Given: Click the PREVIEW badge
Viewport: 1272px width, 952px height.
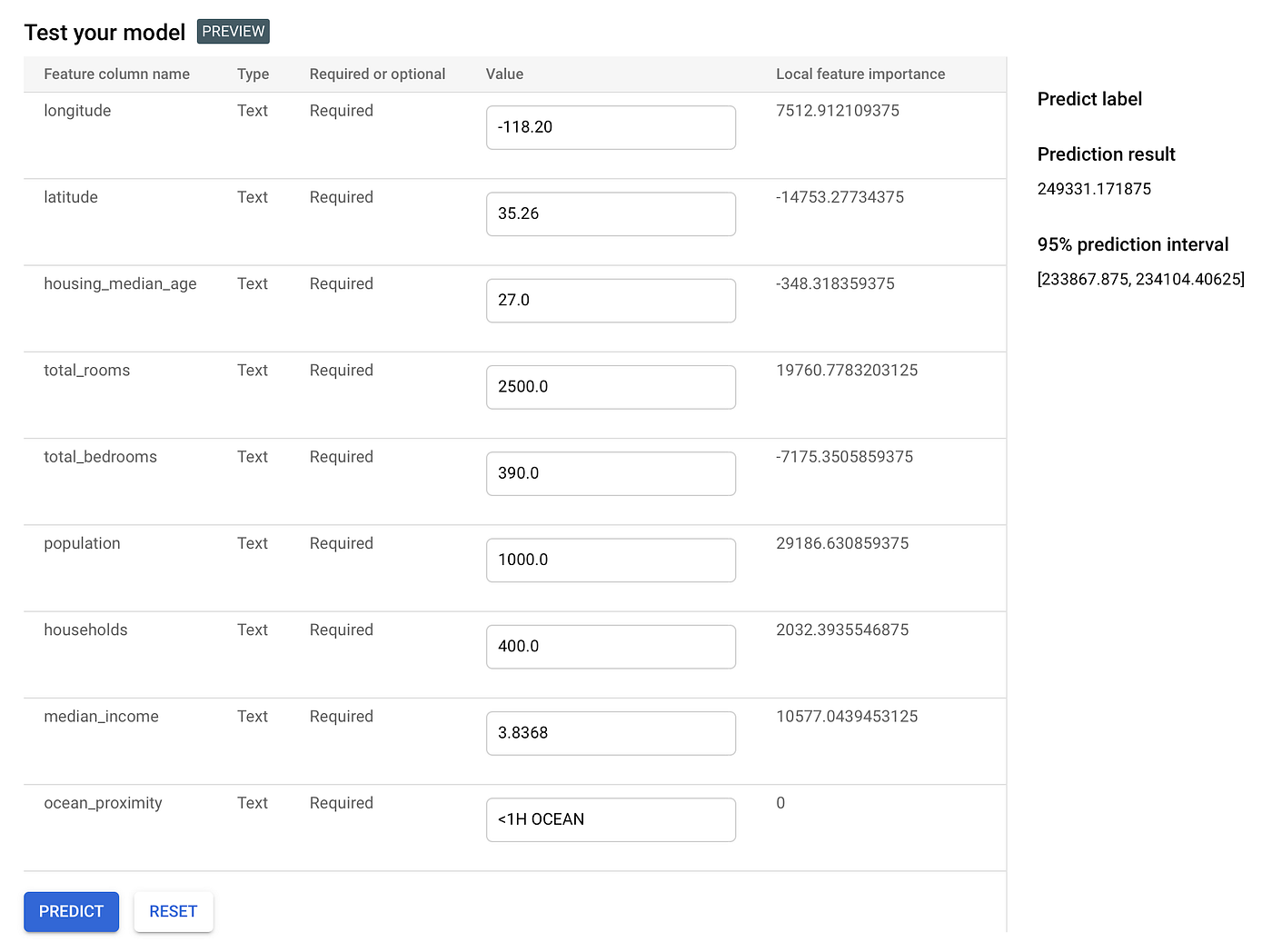Looking at the screenshot, I should tap(233, 31).
